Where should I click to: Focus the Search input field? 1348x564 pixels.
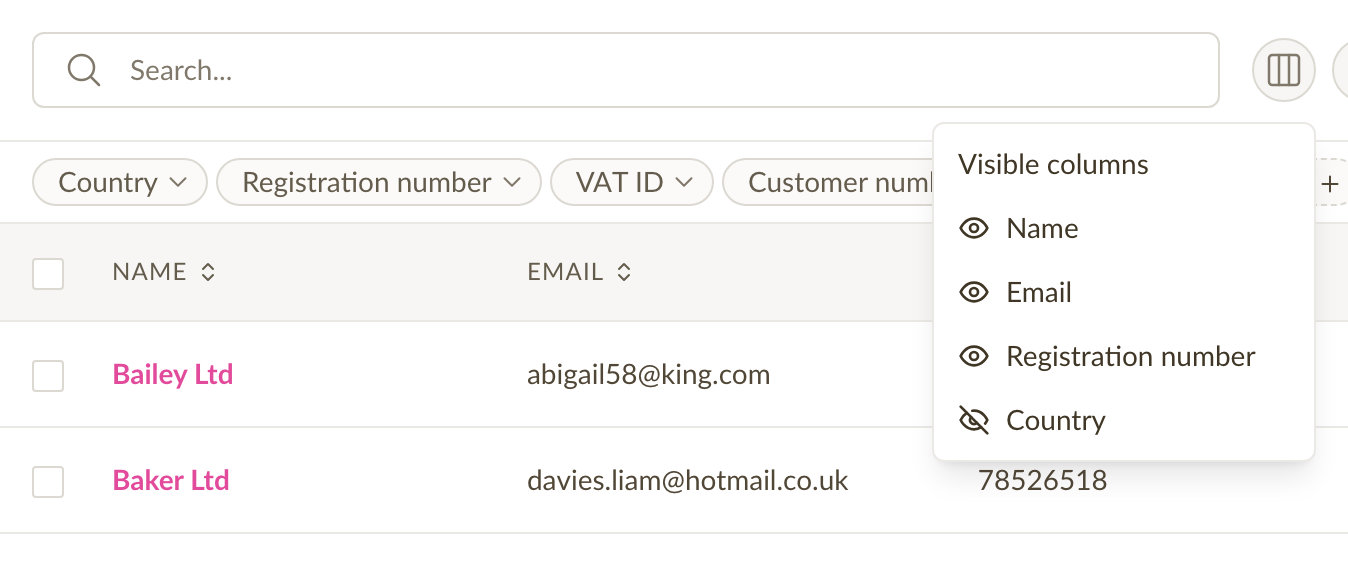pos(626,70)
